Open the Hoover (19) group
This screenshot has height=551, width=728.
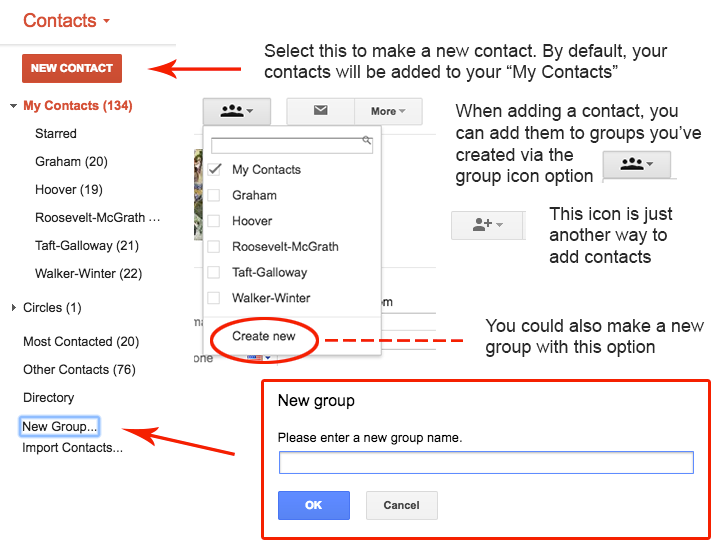(x=69, y=190)
